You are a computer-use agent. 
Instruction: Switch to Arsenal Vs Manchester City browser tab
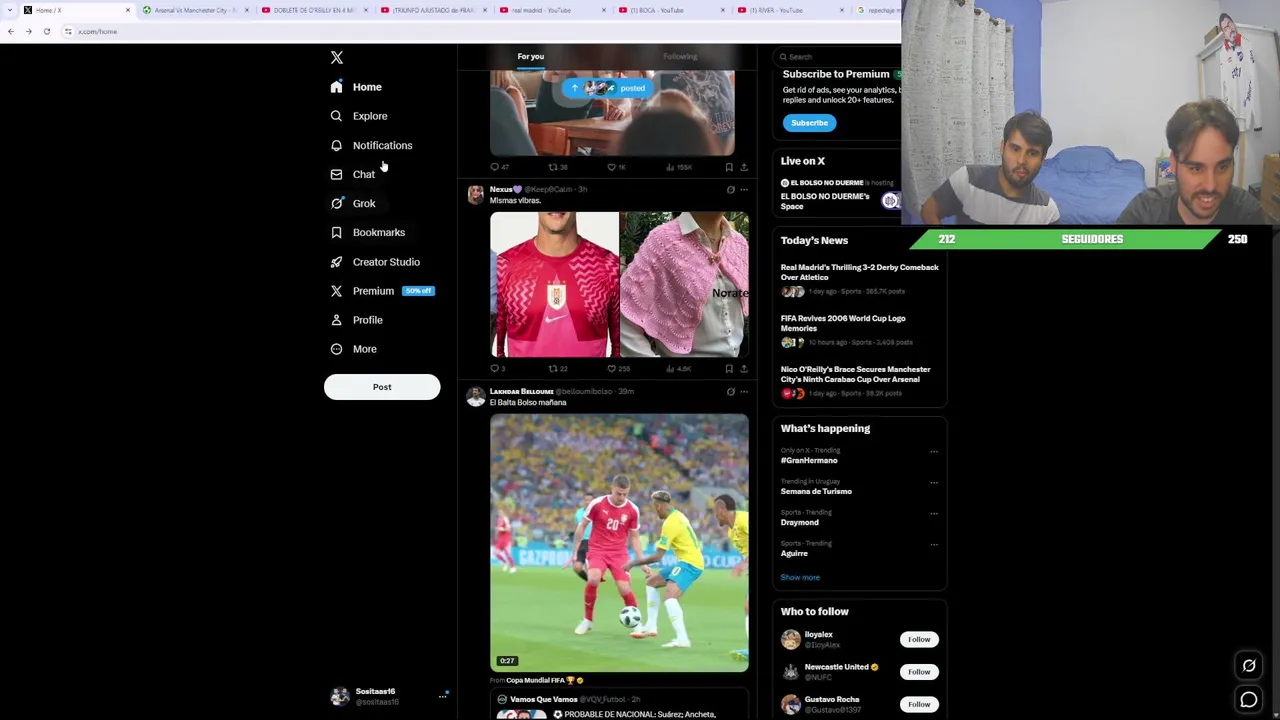[x=195, y=10]
